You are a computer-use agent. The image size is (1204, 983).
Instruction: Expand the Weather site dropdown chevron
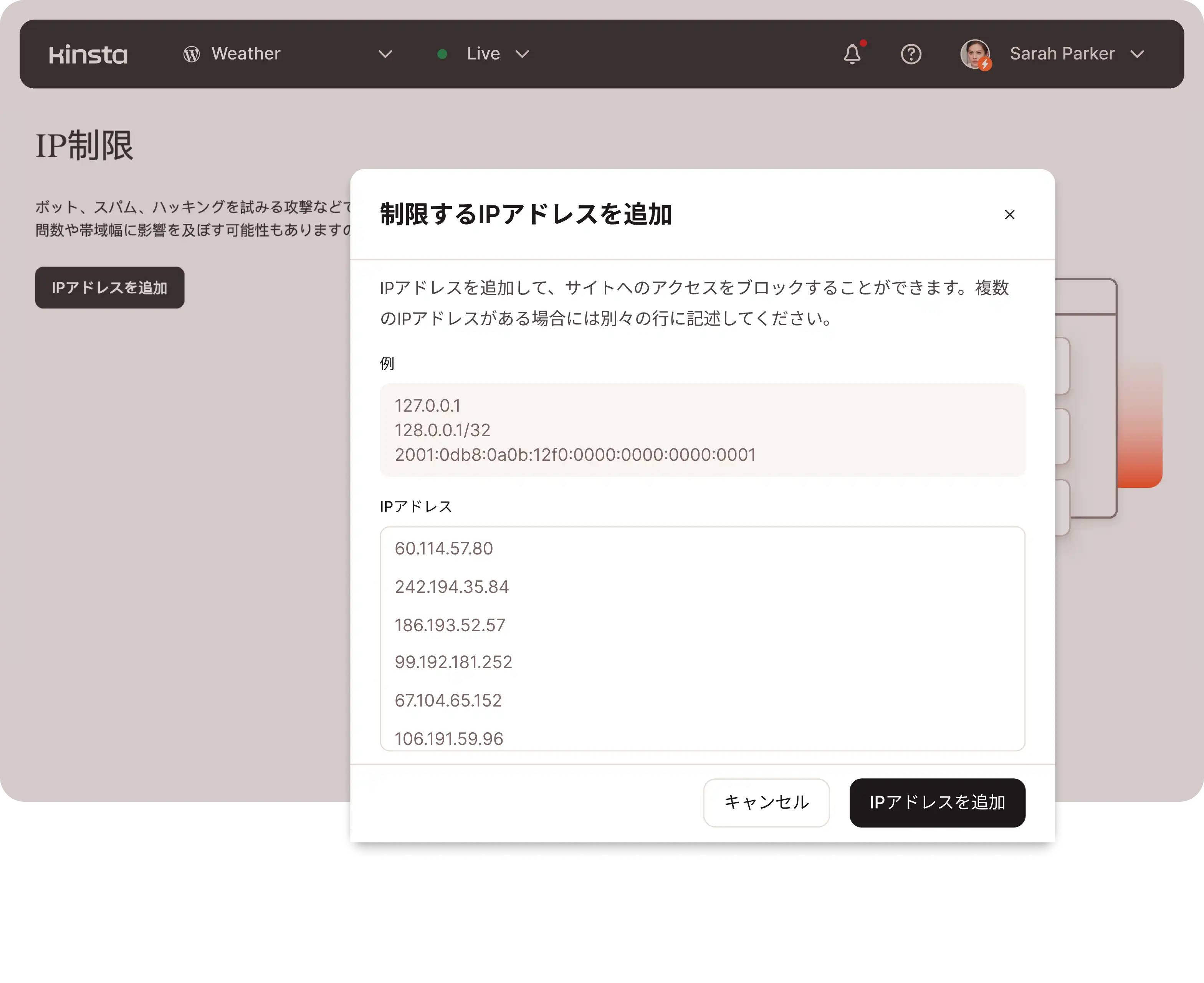pos(385,55)
